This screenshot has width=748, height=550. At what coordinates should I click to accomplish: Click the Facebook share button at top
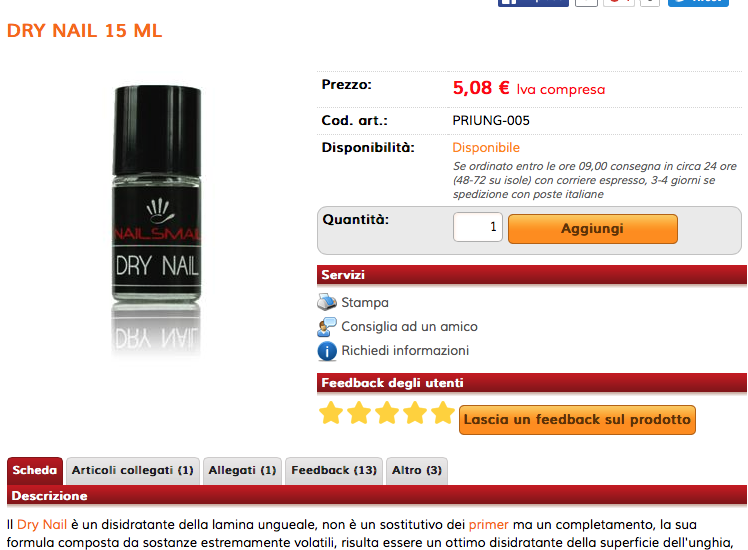pos(533,3)
